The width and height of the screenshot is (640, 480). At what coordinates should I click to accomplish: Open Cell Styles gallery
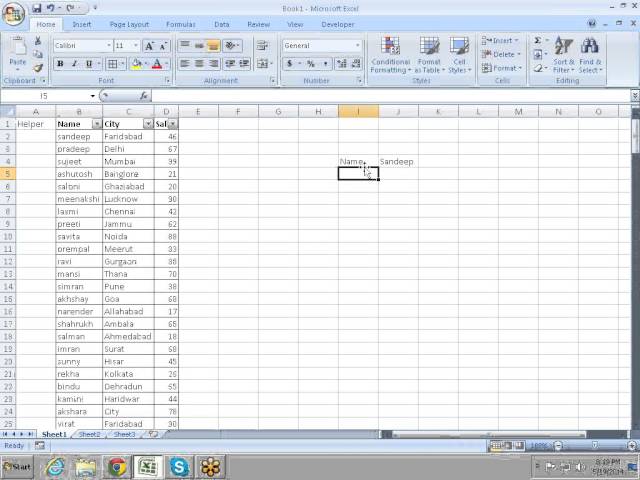[459, 55]
